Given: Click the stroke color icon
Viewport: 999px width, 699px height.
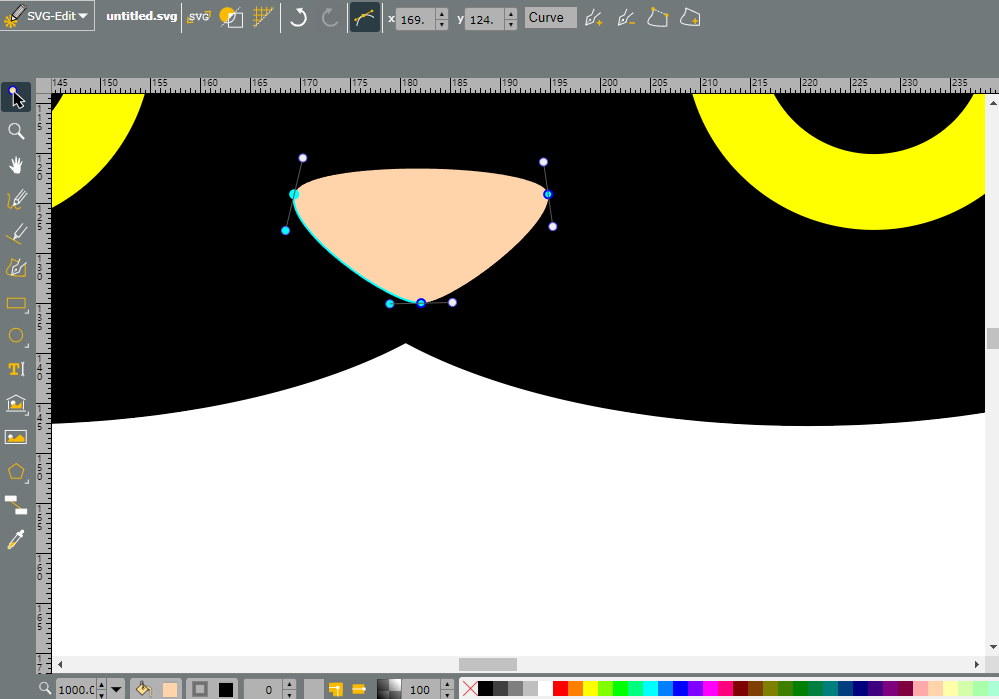Looking at the screenshot, I should click(x=200, y=689).
